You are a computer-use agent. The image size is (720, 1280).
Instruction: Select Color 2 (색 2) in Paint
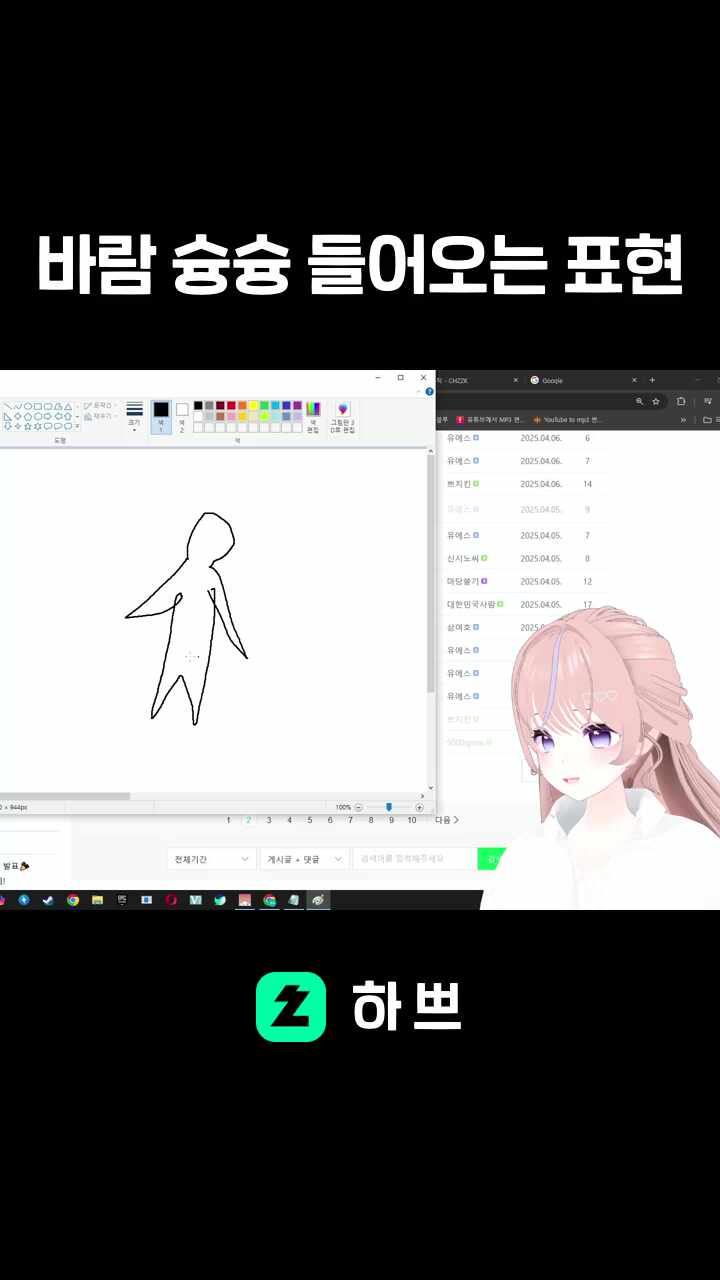(182, 415)
